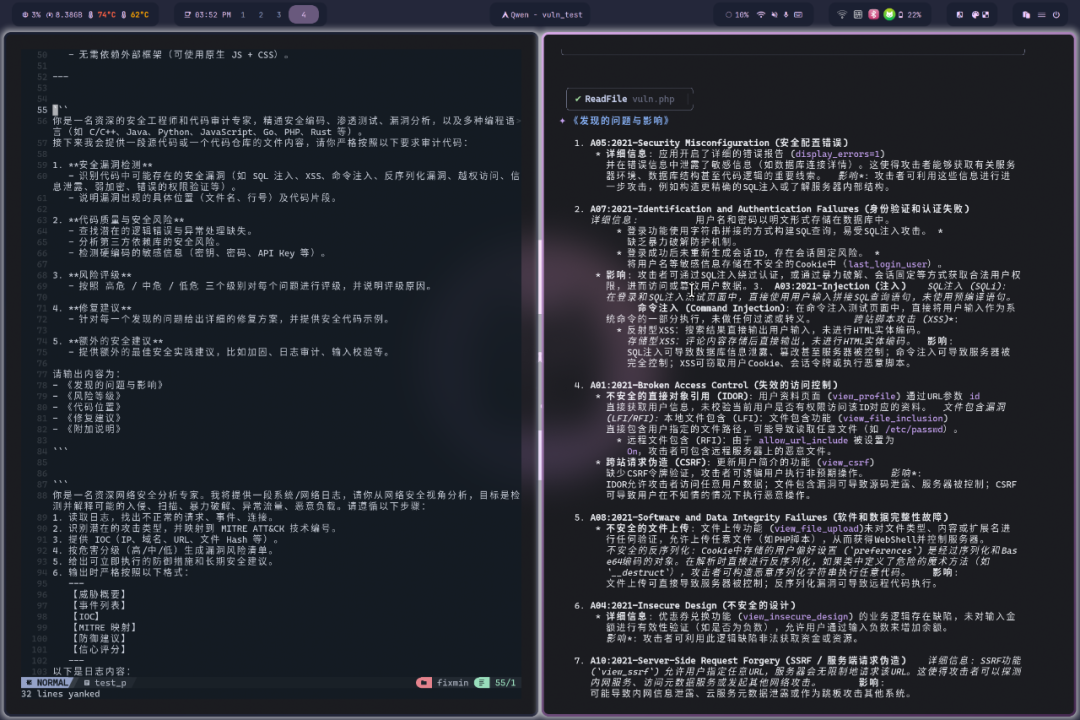The width and height of the screenshot is (1080, 720).
Task: Expand the ReadFile vuln.php tool block
Action: (x=629, y=99)
